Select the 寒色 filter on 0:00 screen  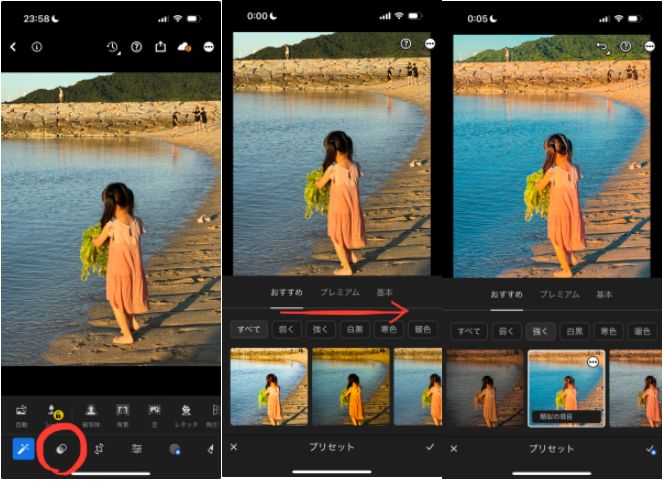click(389, 329)
